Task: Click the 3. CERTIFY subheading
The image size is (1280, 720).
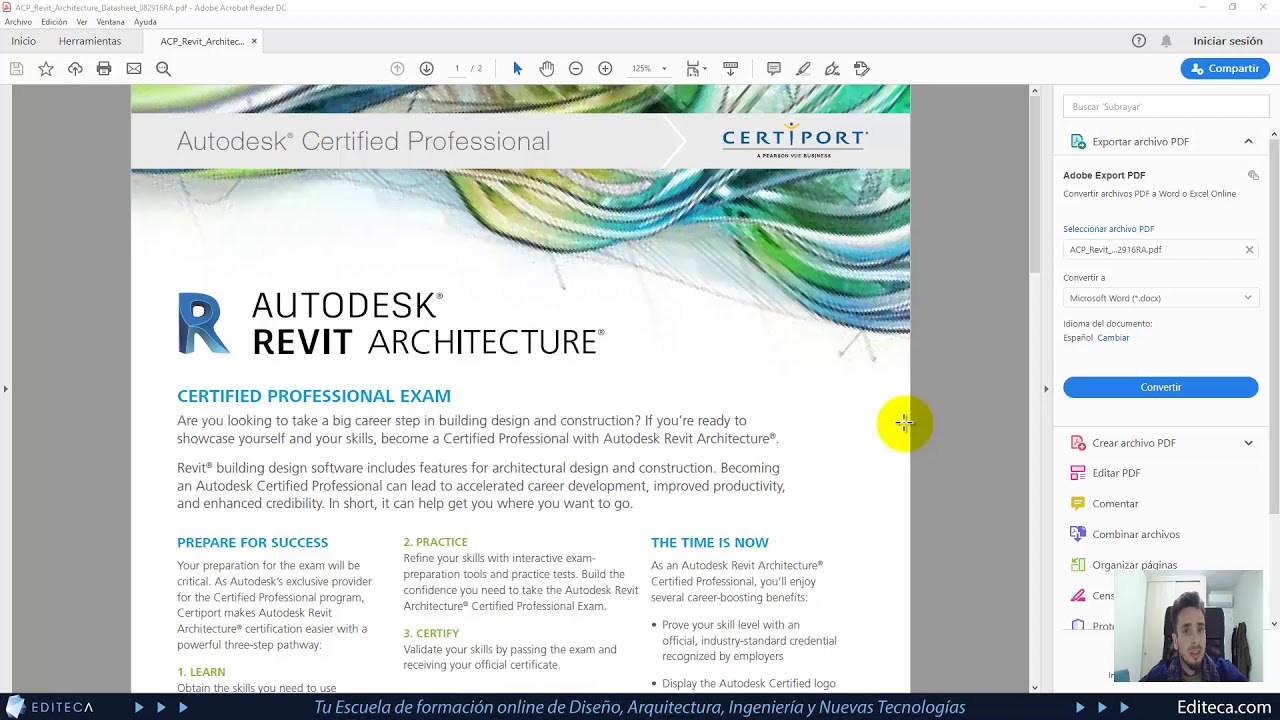Action: 431,633
